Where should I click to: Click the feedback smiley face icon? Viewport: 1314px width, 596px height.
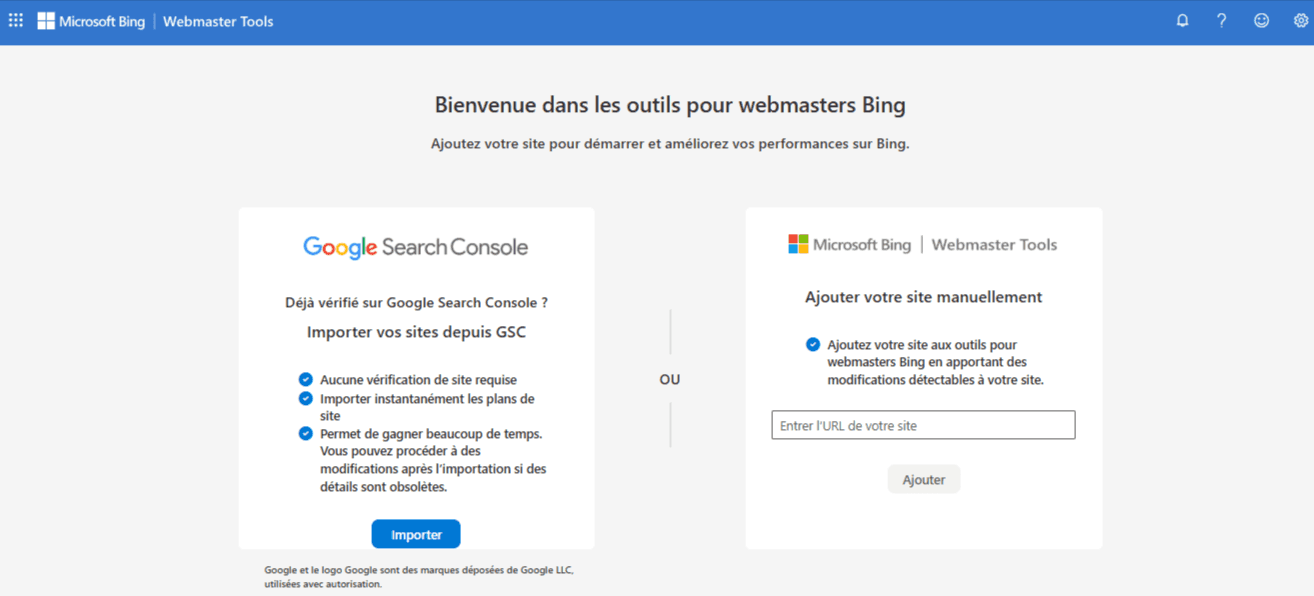[x=1261, y=20]
